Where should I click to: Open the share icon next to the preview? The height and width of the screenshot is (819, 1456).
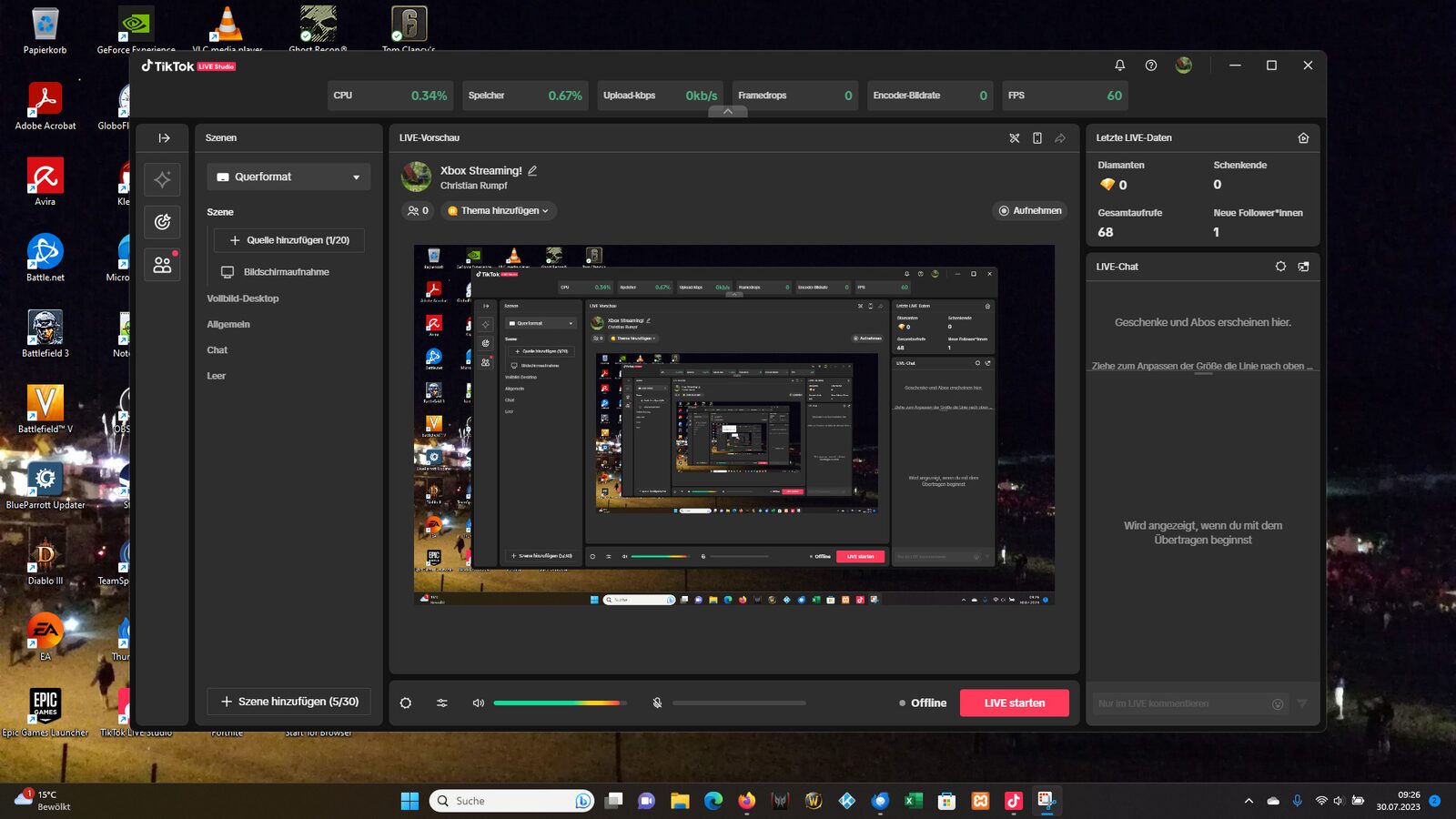1059,138
